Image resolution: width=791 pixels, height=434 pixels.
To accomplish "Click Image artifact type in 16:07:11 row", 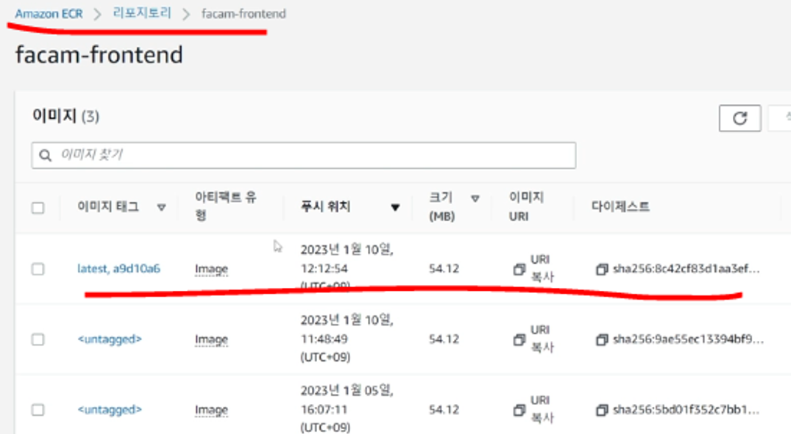I will tap(211, 410).
